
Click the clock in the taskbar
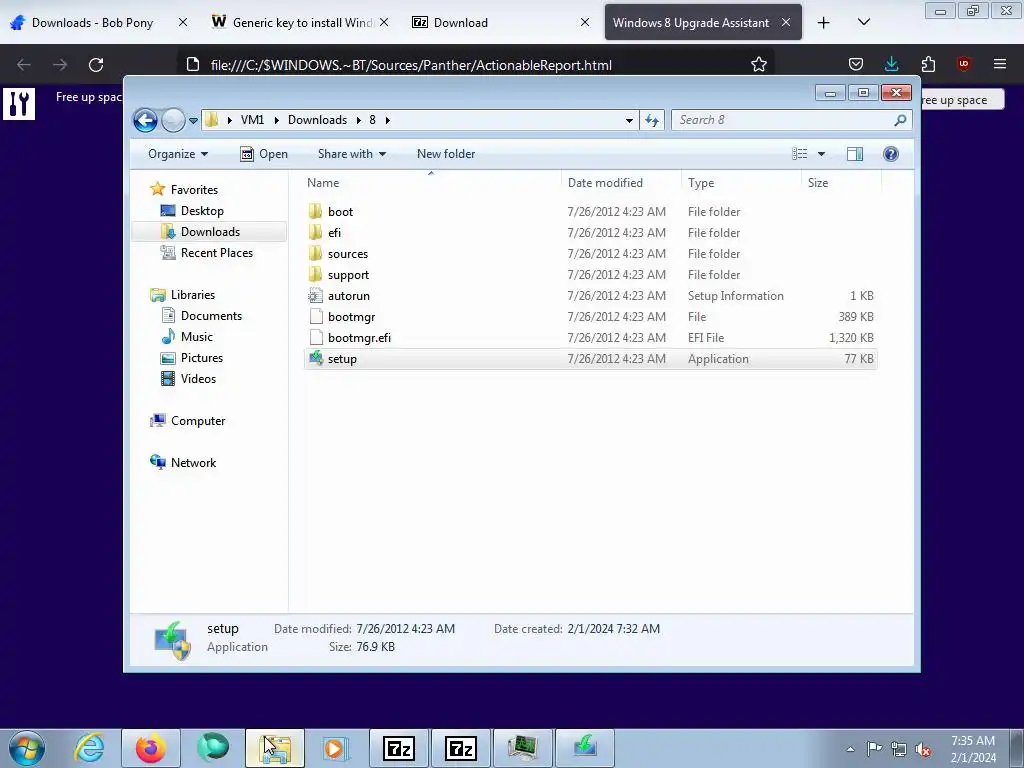973,749
